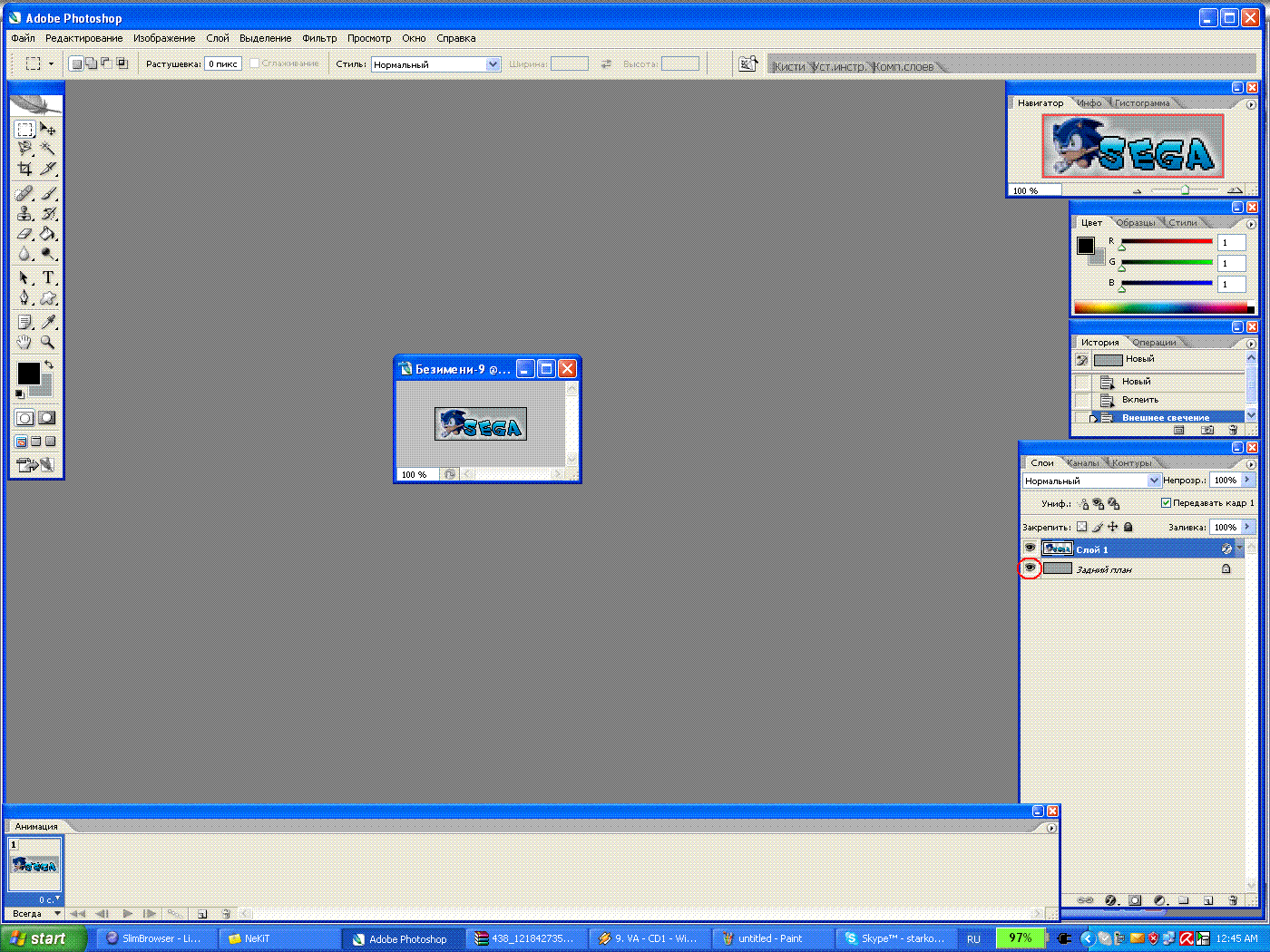Screen dimensions: 1270x952
Task: Choose the Eyedropper tool
Action: (x=48, y=322)
